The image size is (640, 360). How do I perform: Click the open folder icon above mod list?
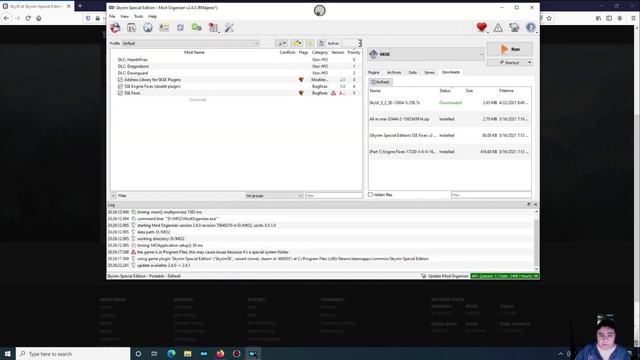(x=297, y=43)
